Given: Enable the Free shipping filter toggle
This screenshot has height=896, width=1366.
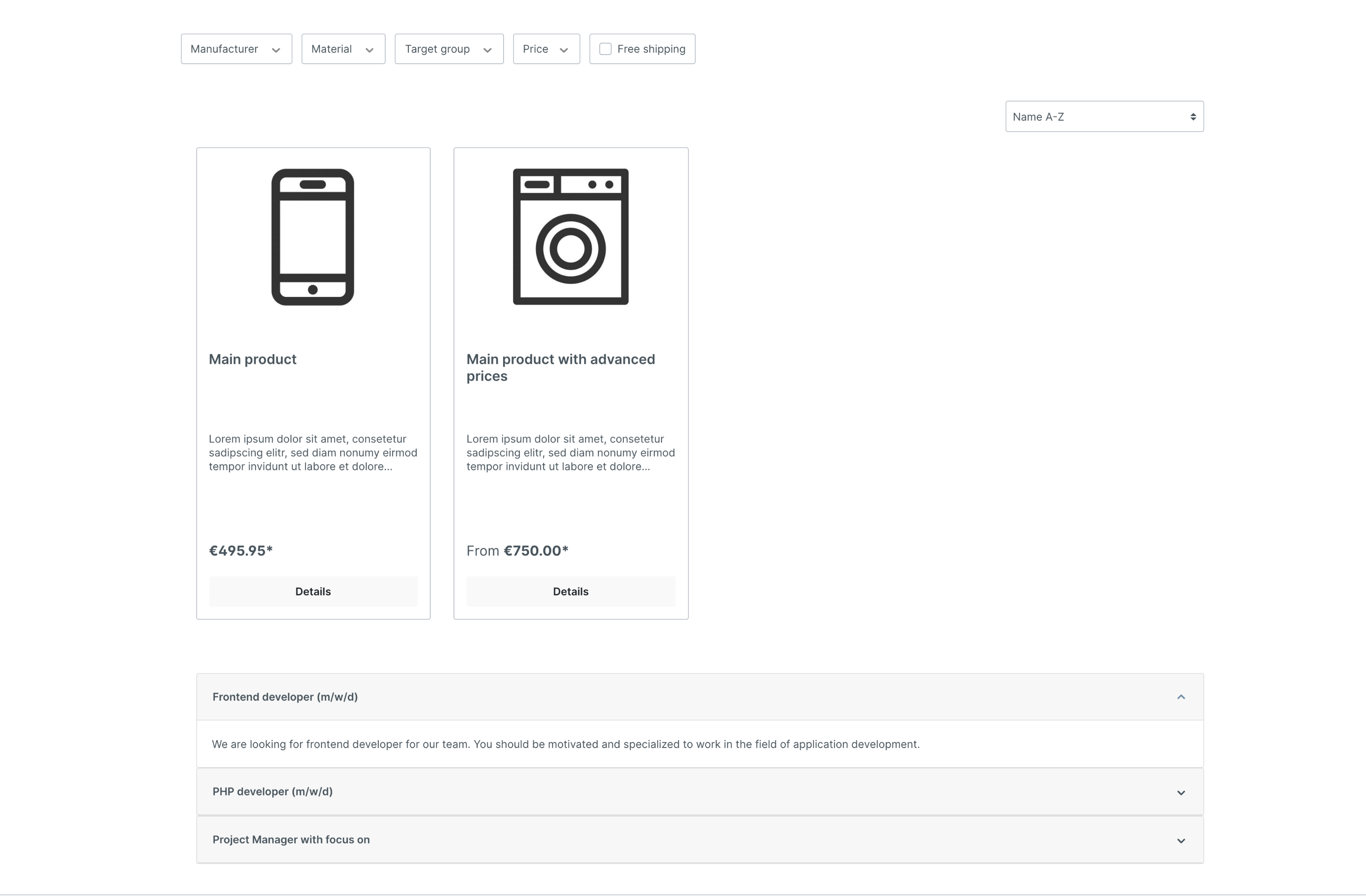Looking at the screenshot, I should coord(605,48).
